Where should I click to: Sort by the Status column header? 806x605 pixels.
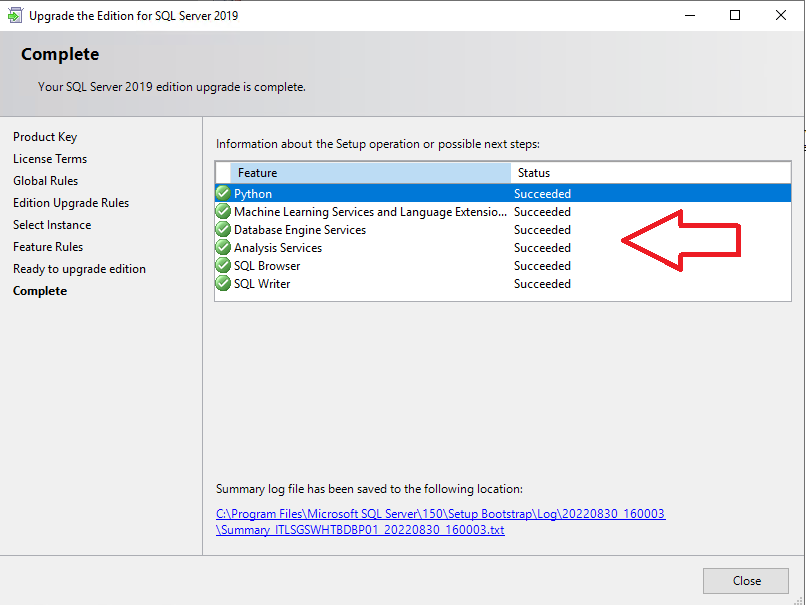(x=650, y=173)
